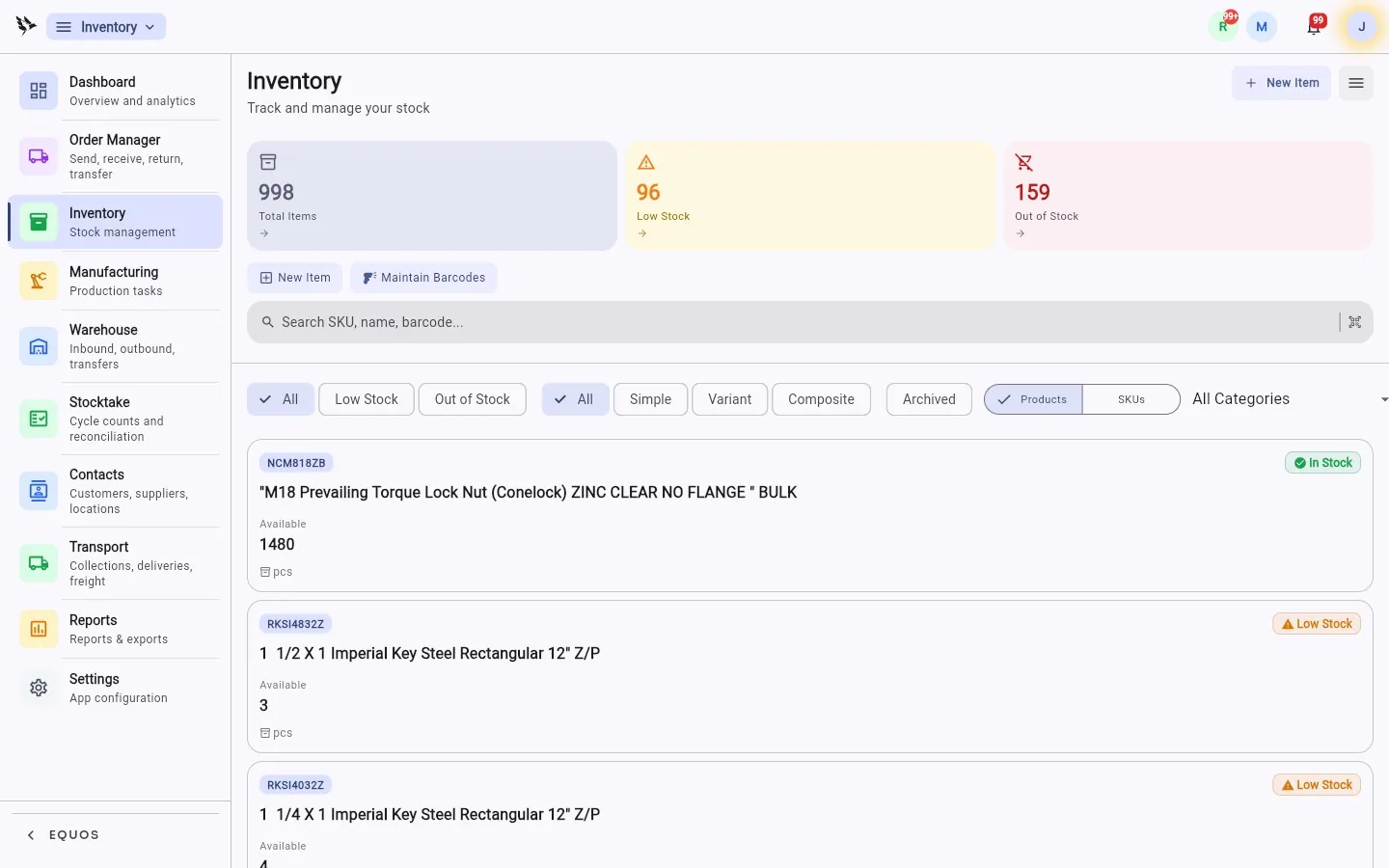Click the Total Items archive box icon

point(268,162)
